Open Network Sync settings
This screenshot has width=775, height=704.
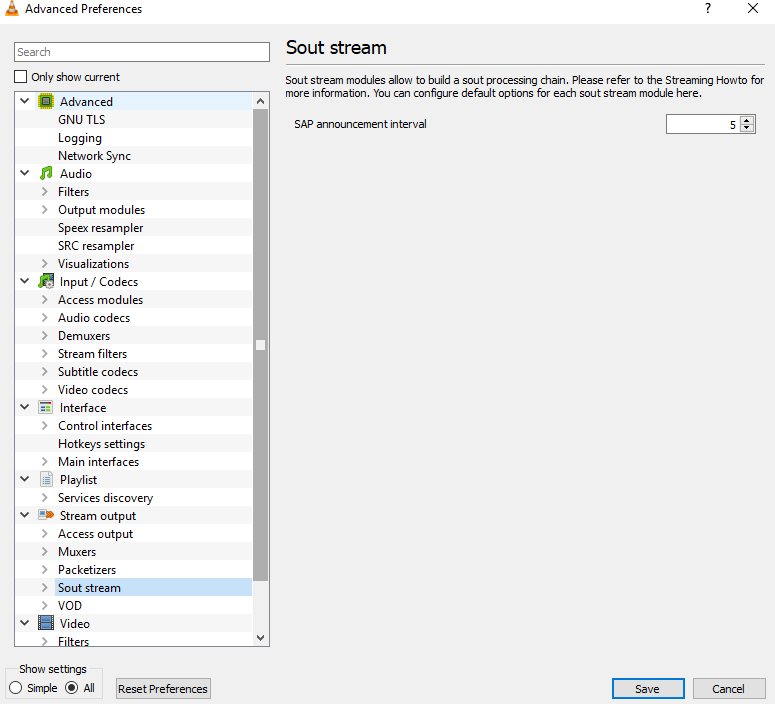click(94, 156)
